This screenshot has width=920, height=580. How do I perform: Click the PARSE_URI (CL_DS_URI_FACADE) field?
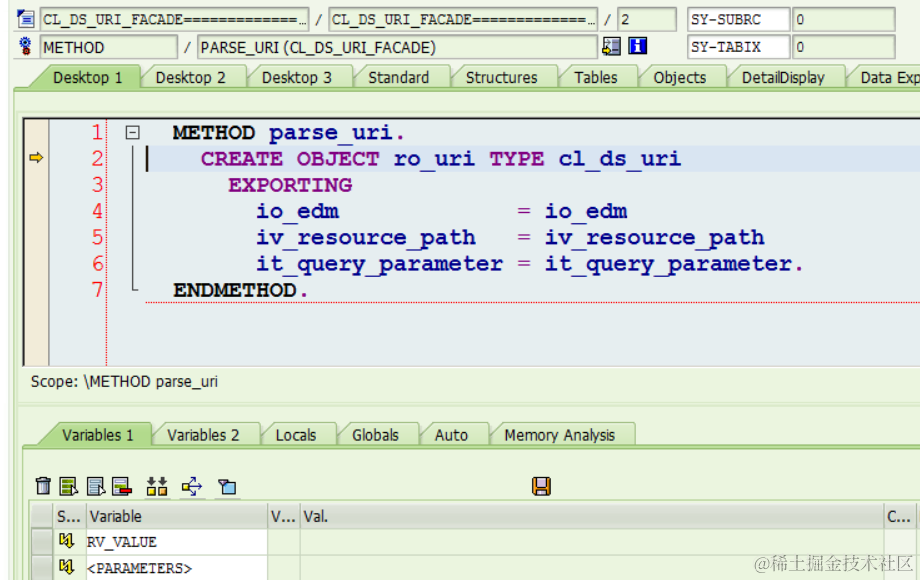click(x=397, y=47)
